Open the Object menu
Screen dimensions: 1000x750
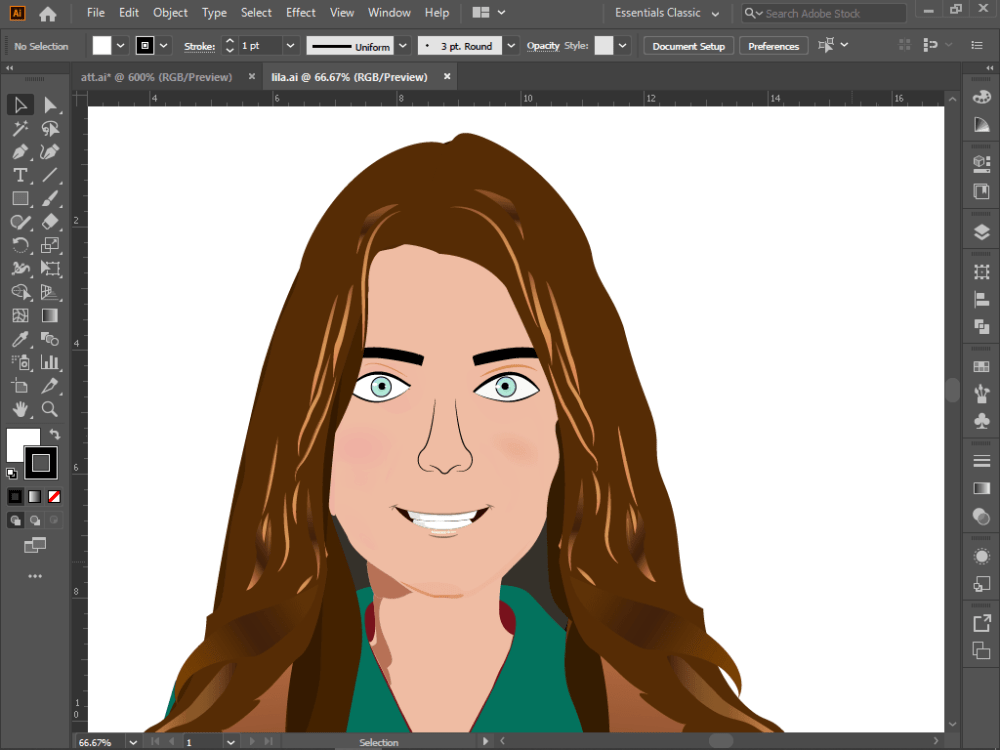[170, 13]
